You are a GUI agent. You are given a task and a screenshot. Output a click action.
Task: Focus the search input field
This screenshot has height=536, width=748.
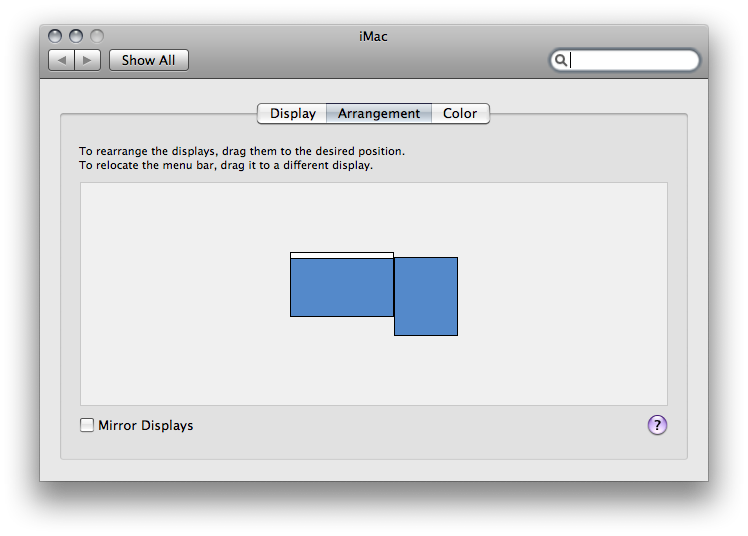click(624, 60)
